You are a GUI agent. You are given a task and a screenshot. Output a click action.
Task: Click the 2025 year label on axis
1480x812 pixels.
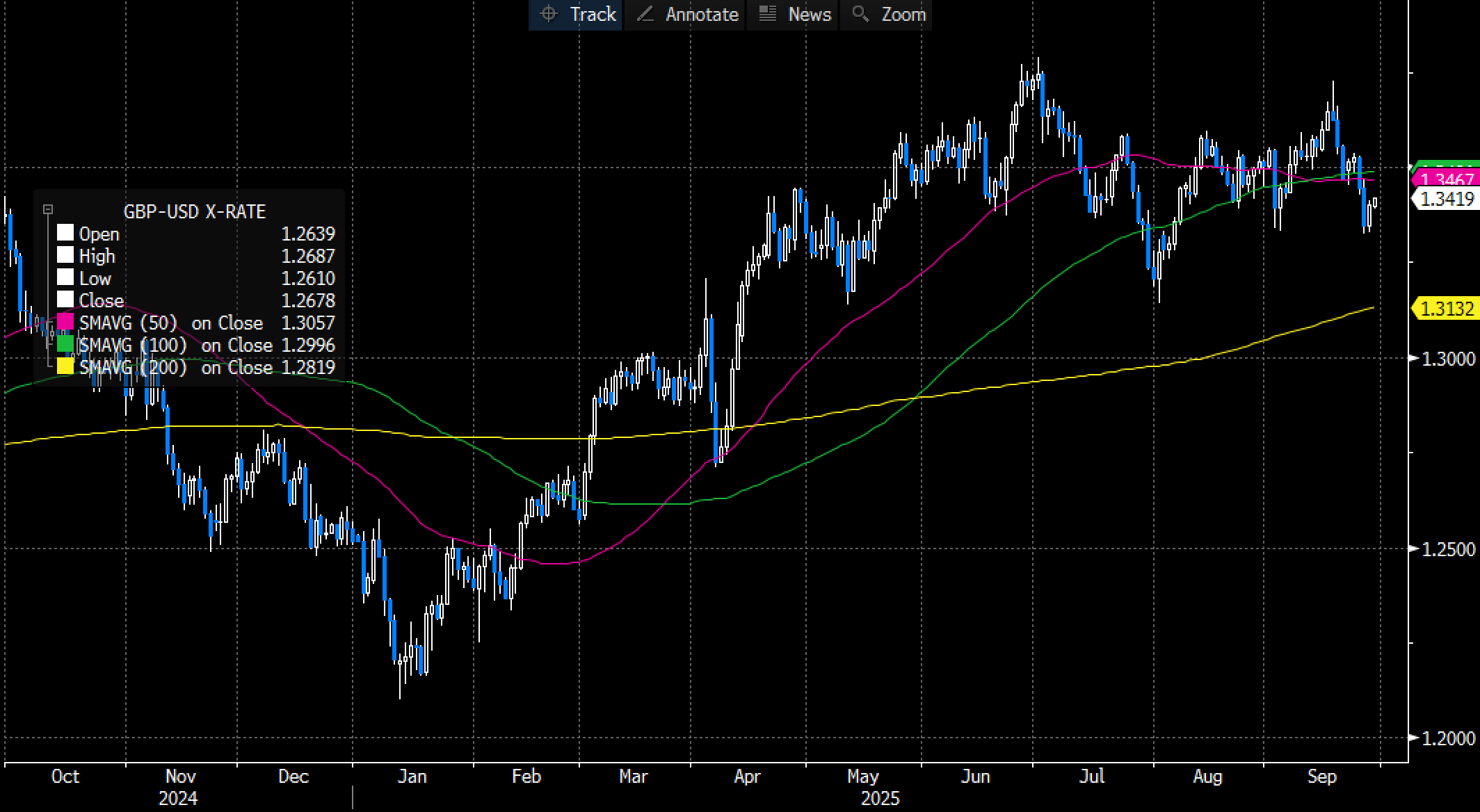click(x=880, y=799)
